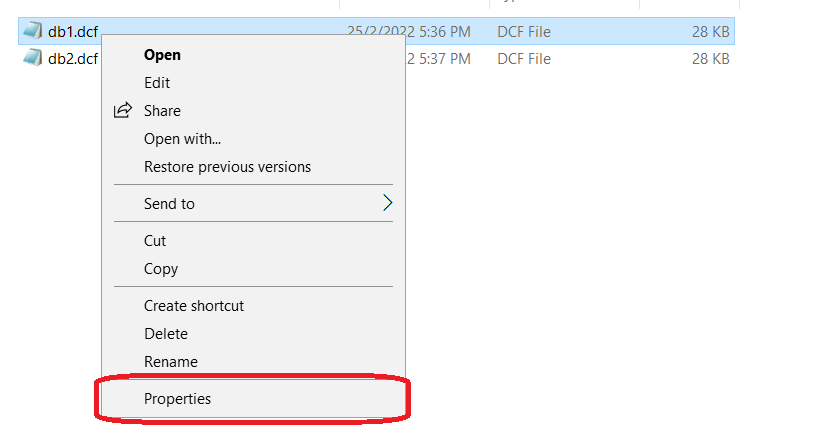This screenshot has width=818, height=436.
Task: Click DCF File type of db2.dcf
Action: click(524, 59)
